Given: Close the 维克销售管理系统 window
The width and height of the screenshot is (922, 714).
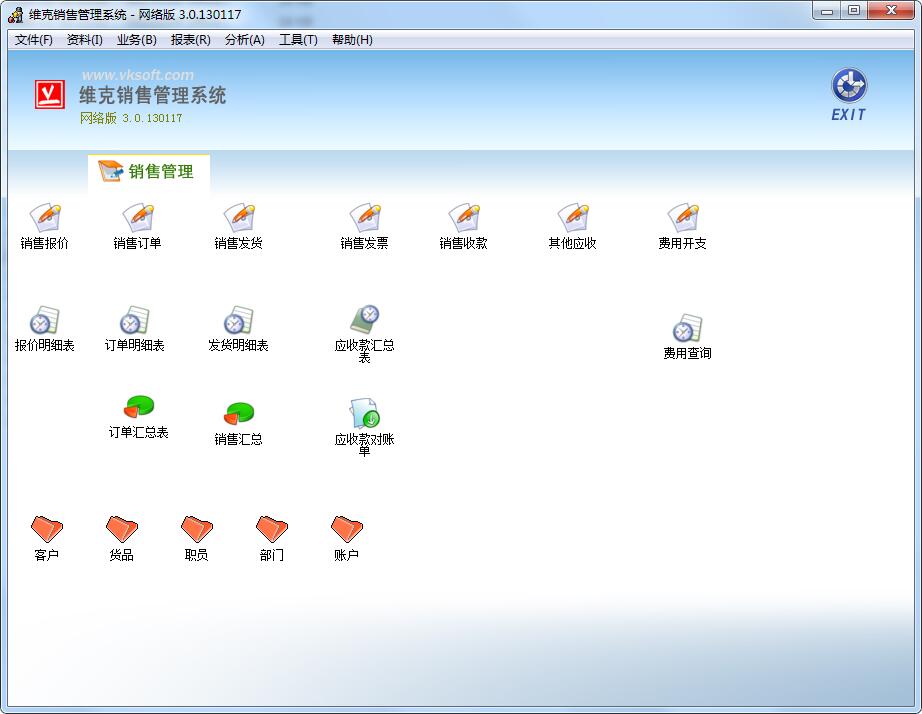Looking at the screenshot, I should click(x=891, y=11).
